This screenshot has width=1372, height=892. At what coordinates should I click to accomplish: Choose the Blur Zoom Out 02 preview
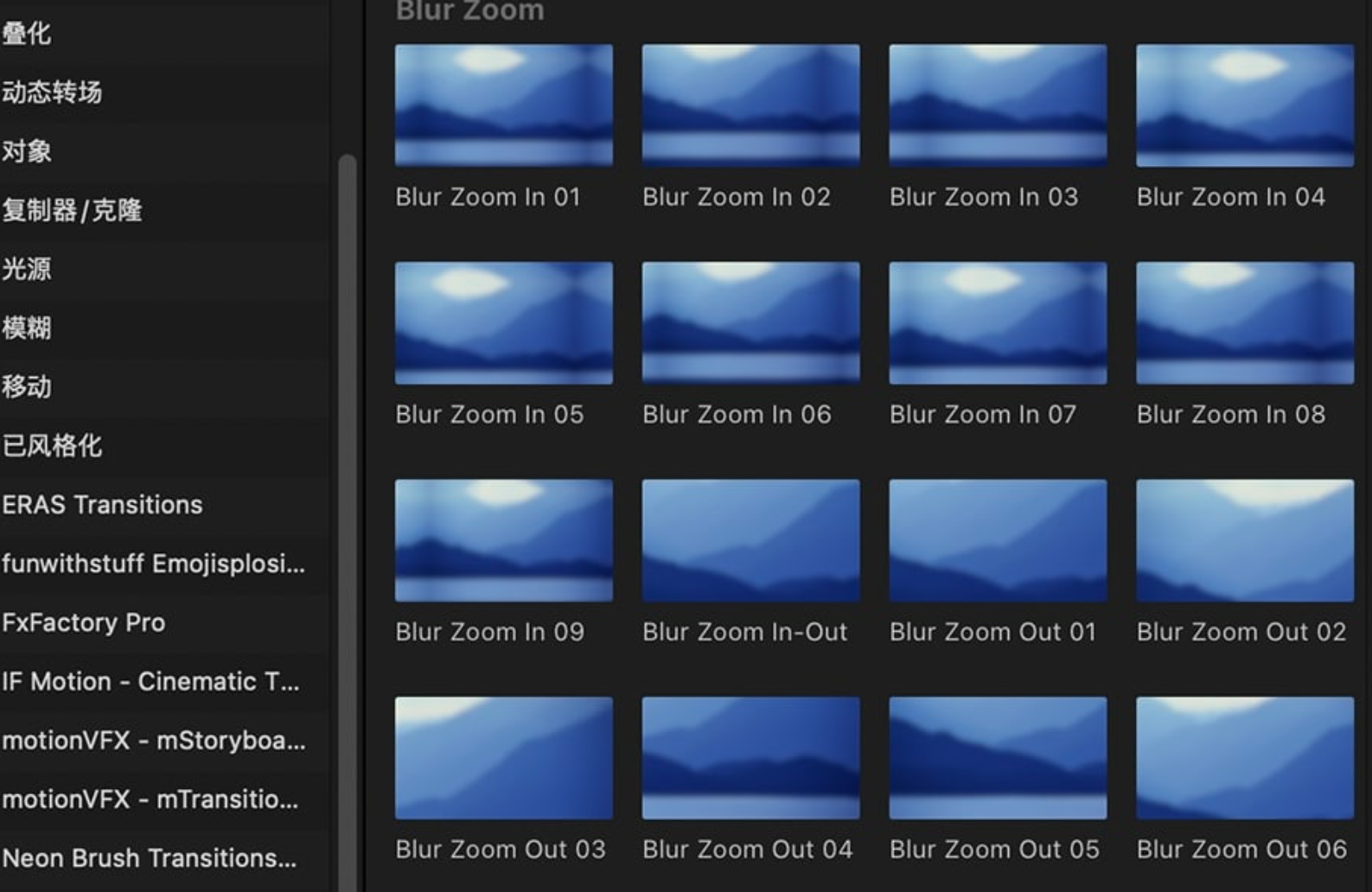(1244, 540)
